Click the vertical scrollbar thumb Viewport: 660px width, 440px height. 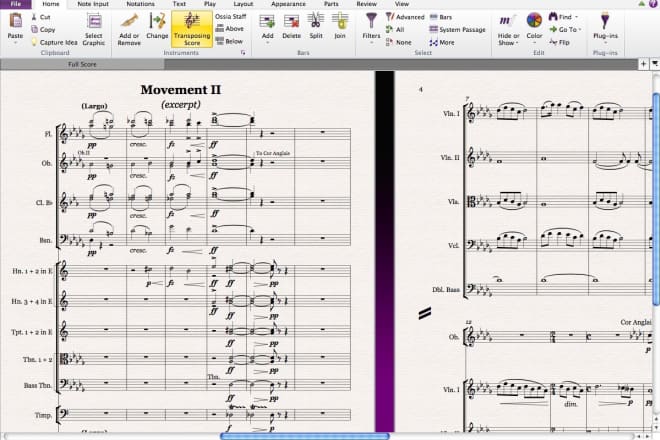coord(656,199)
